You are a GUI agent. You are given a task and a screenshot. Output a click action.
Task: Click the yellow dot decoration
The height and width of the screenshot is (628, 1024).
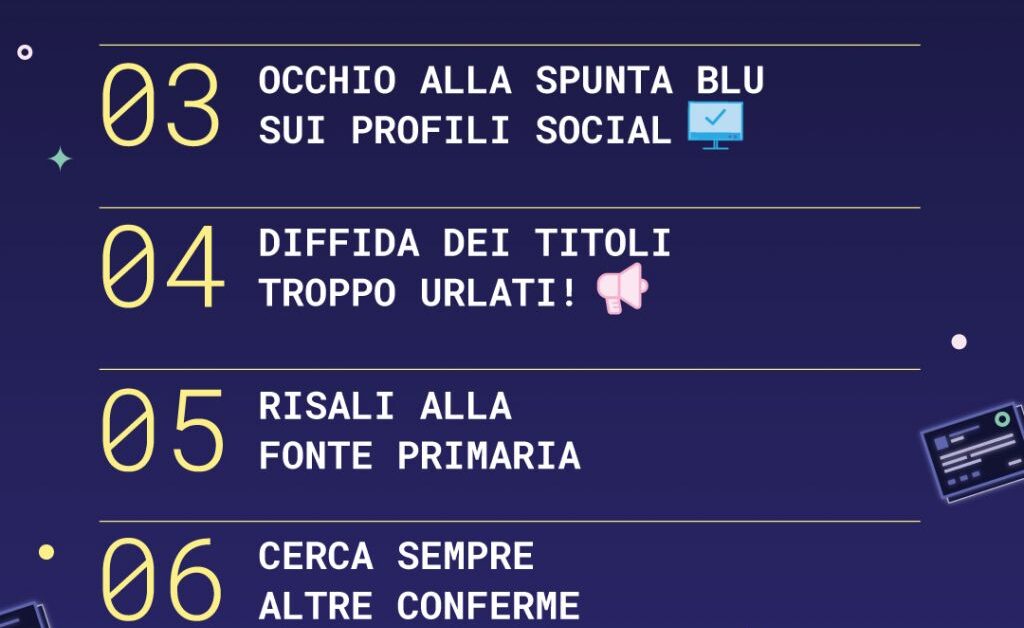click(46, 552)
